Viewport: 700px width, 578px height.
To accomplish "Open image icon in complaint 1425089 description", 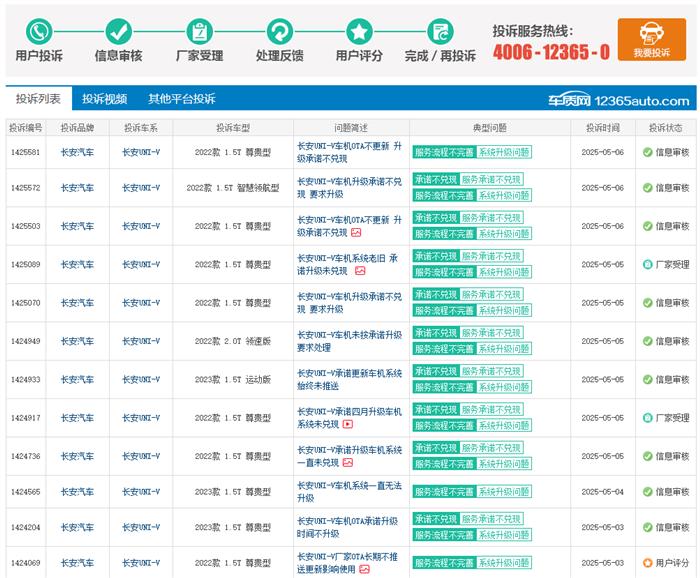I will (360, 271).
